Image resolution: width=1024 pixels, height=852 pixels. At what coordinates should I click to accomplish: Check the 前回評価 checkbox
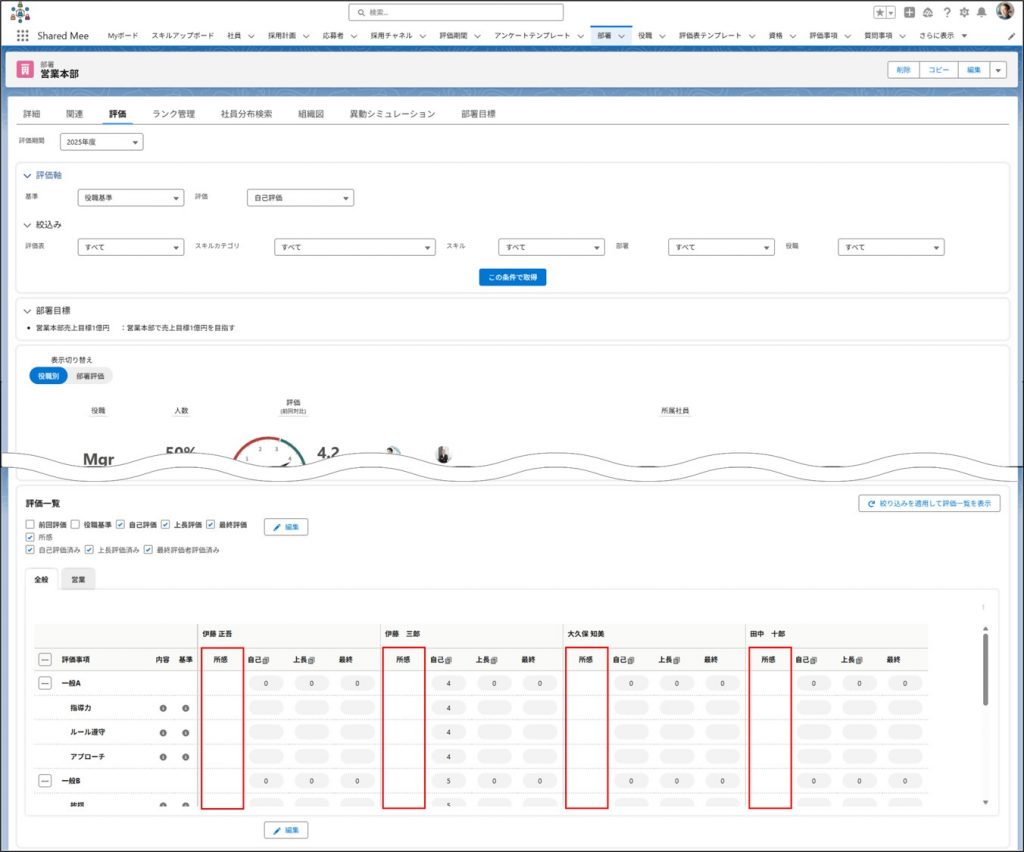click(x=30, y=524)
